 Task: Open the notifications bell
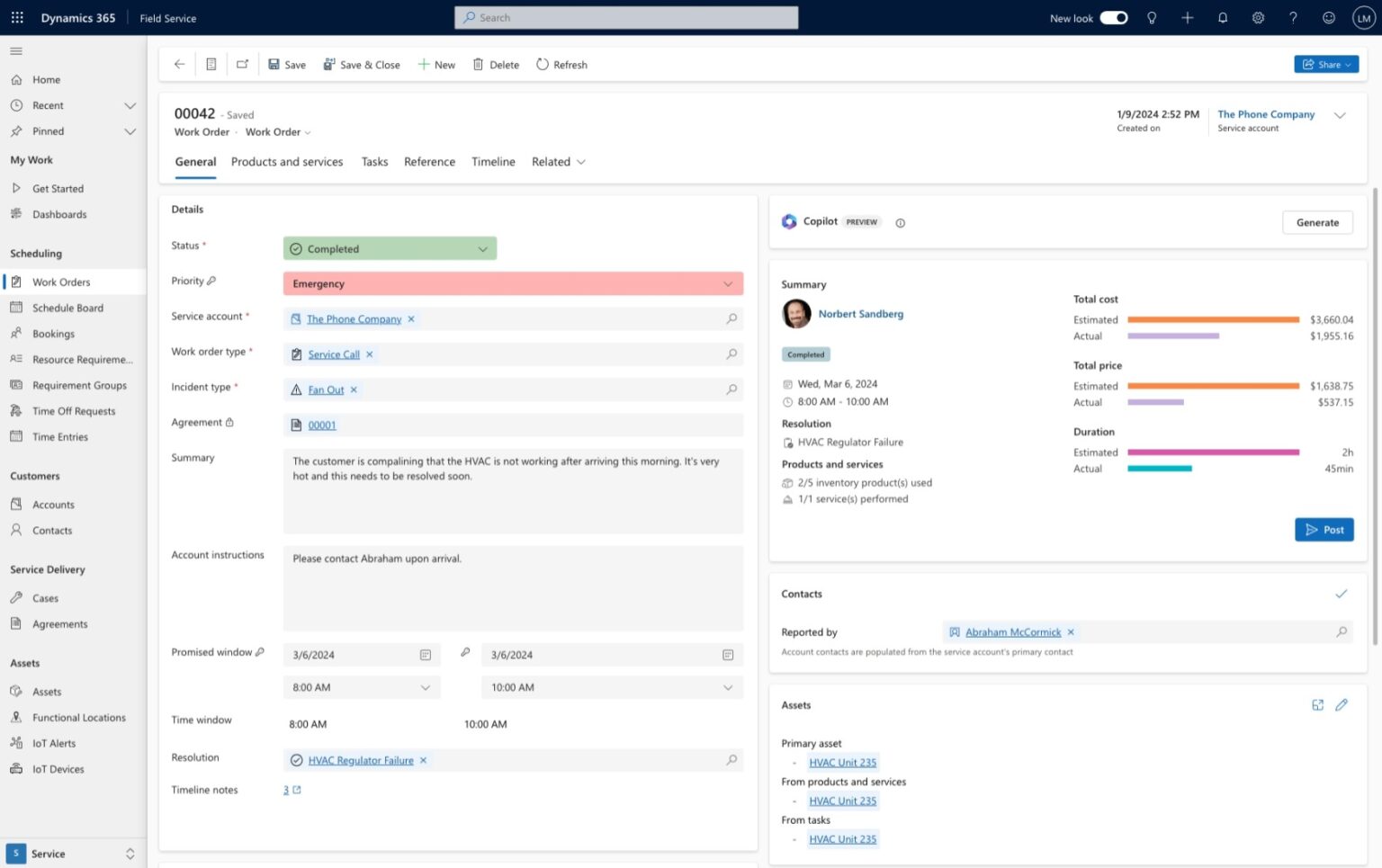click(1222, 17)
